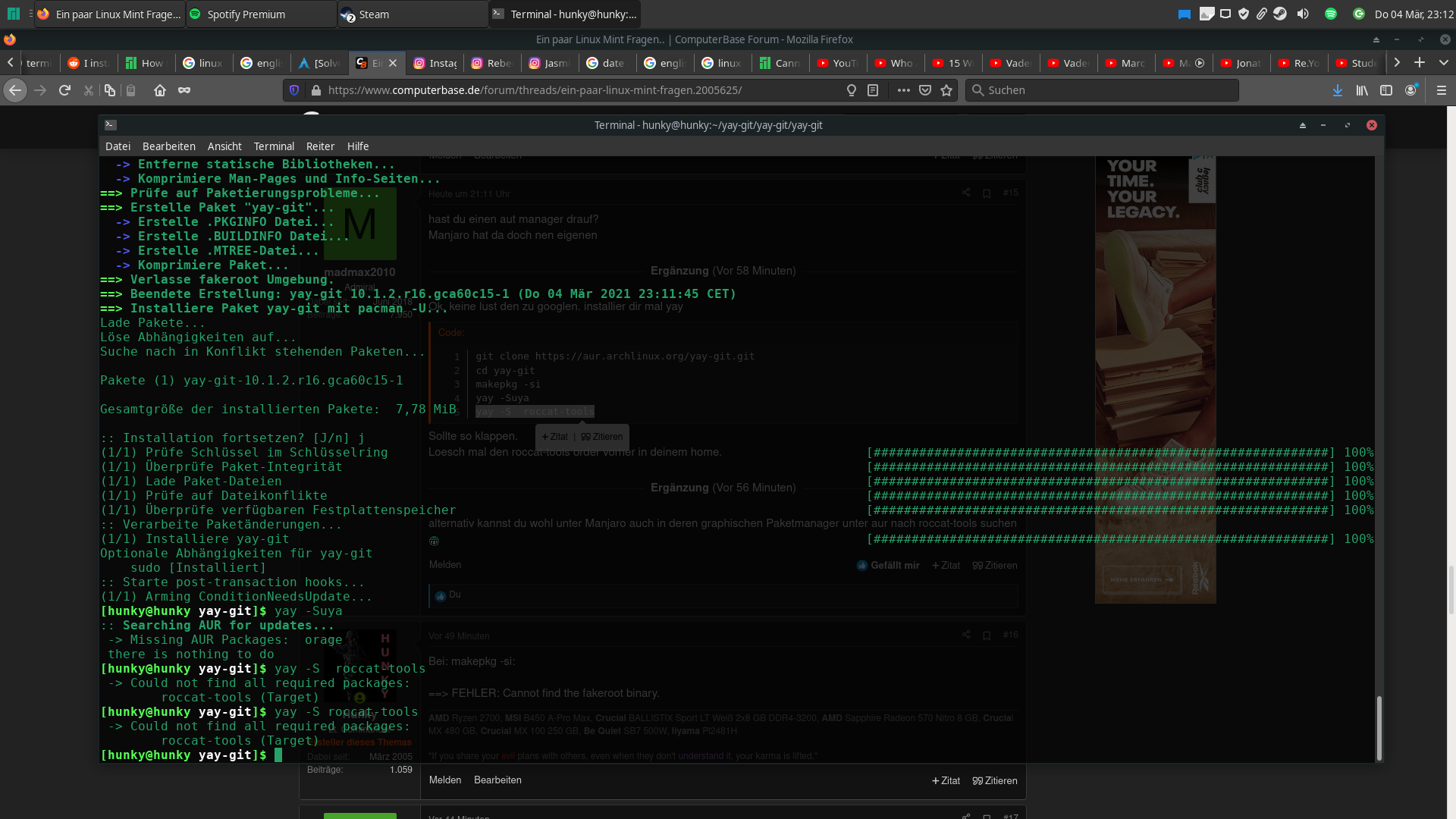
Task: Focus the Suchen search box
Action: 1102,90
